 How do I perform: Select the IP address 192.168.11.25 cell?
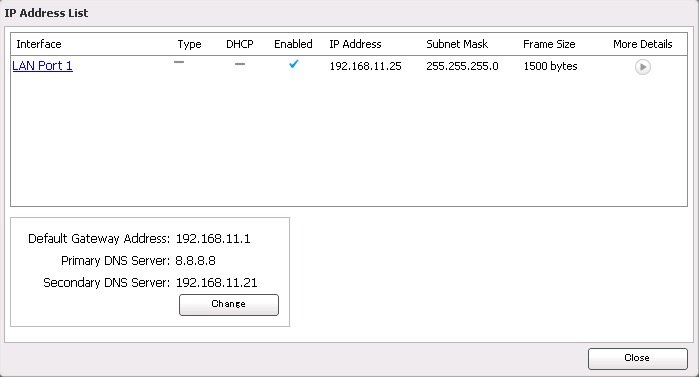(x=366, y=66)
